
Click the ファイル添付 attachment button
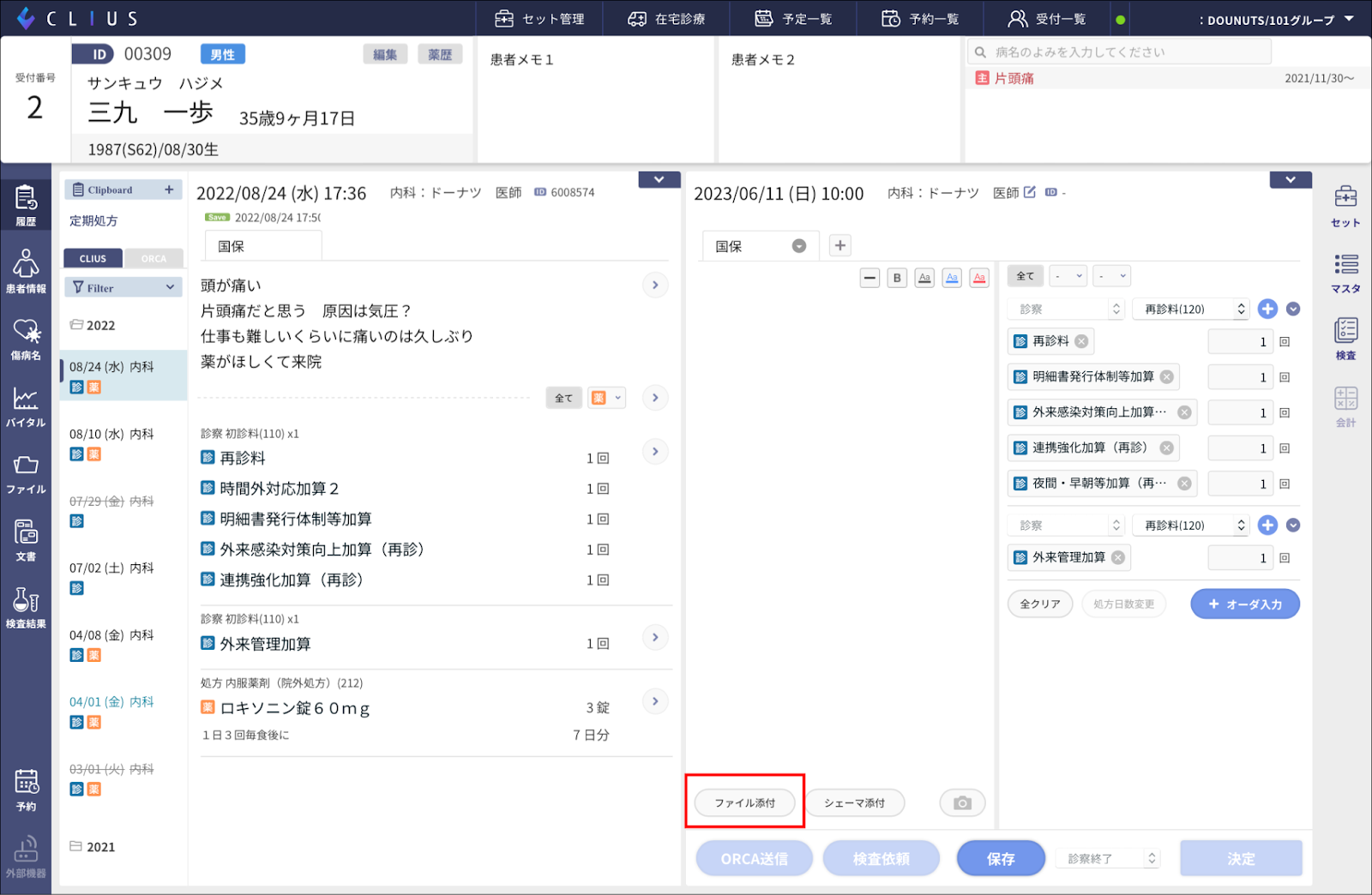pos(743,802)
